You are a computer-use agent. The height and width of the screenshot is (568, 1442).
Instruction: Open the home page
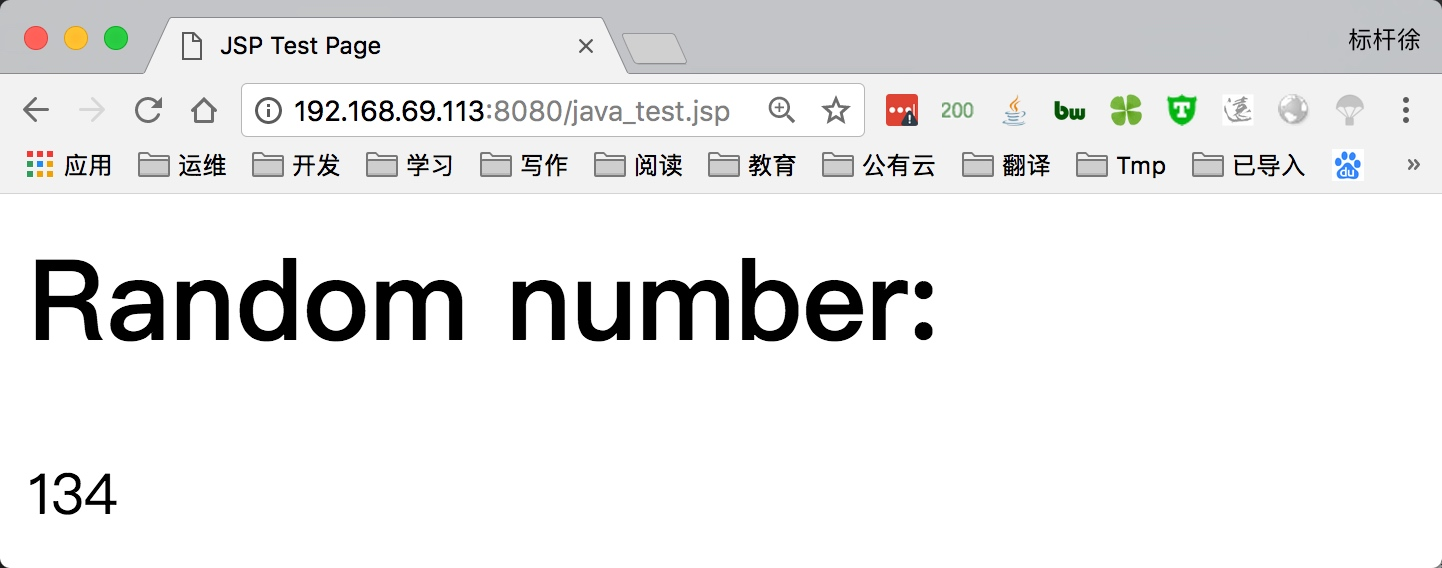click(x=204, y=110)
